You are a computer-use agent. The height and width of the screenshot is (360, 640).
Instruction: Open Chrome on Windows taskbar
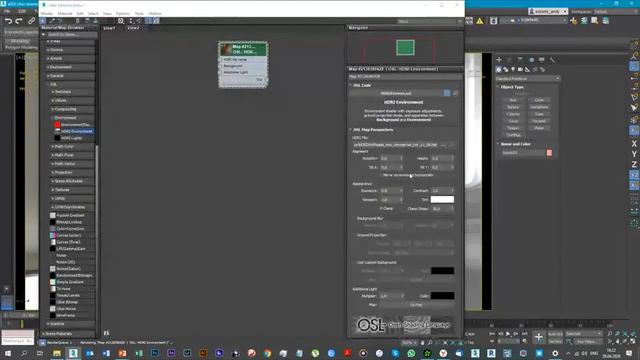pos(267,353)
